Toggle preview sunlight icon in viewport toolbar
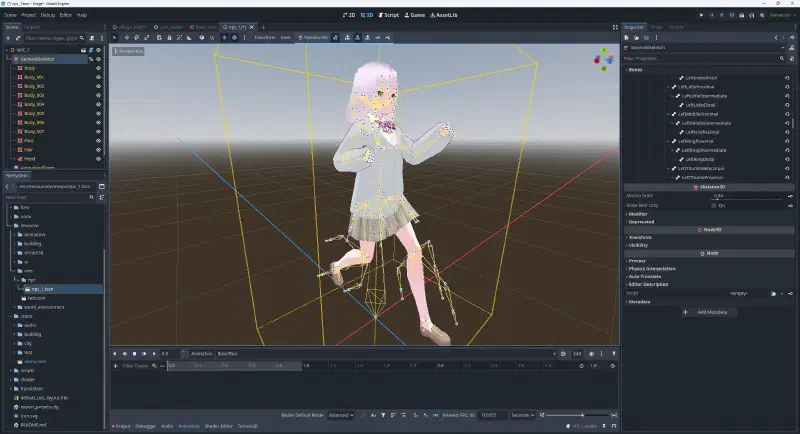This screenshot has width=800, height=434. pos(224,37)
